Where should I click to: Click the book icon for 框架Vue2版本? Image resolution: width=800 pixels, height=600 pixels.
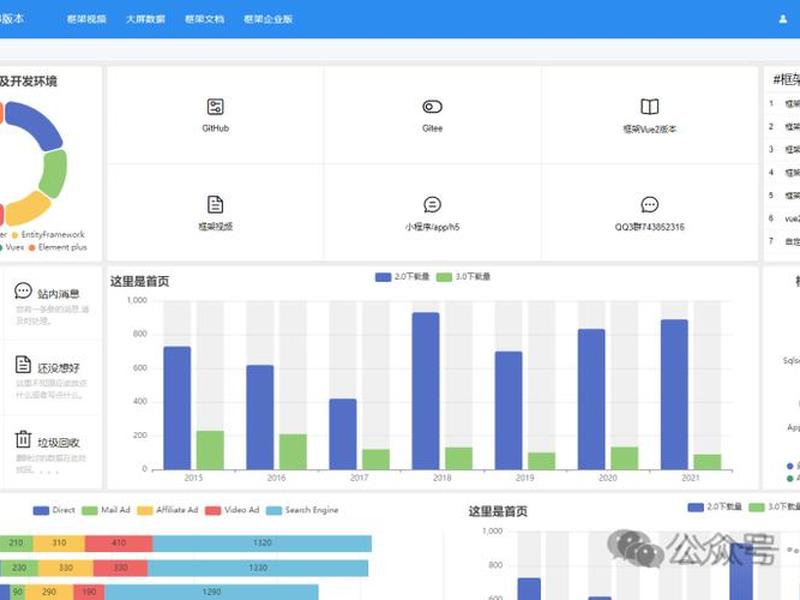click(x=649, y=107)
